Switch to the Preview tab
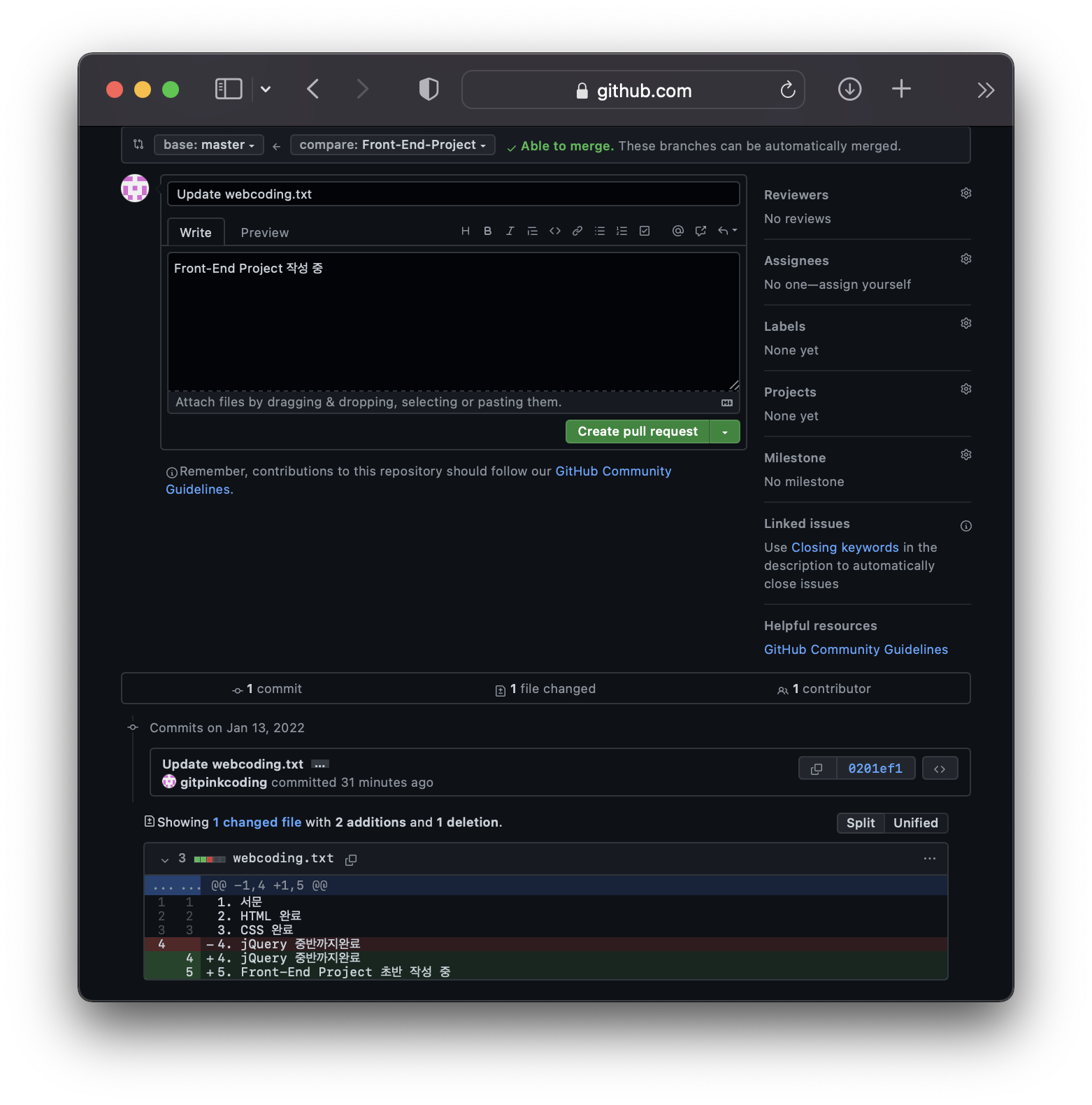 pyautogui.click(x=264, y=232)
